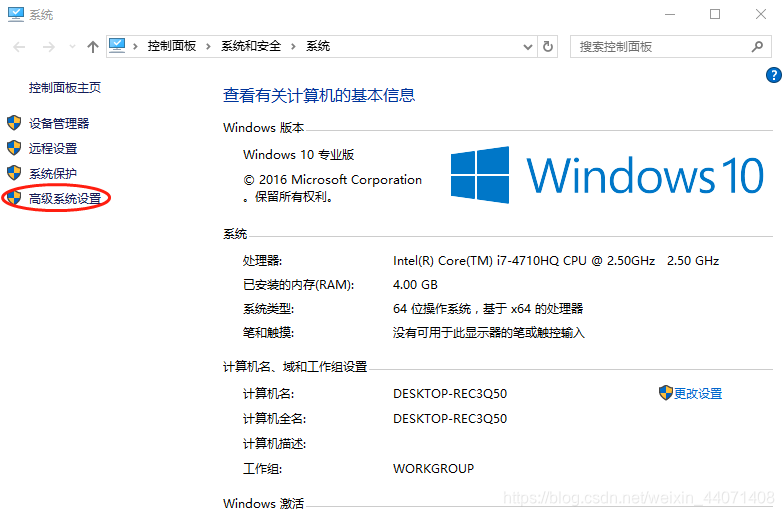The image size is (784, 516).
Task: Click the pen and touch text 没有可用于此显示器的笔或触控输入
Action: click(x=488, y=332)
